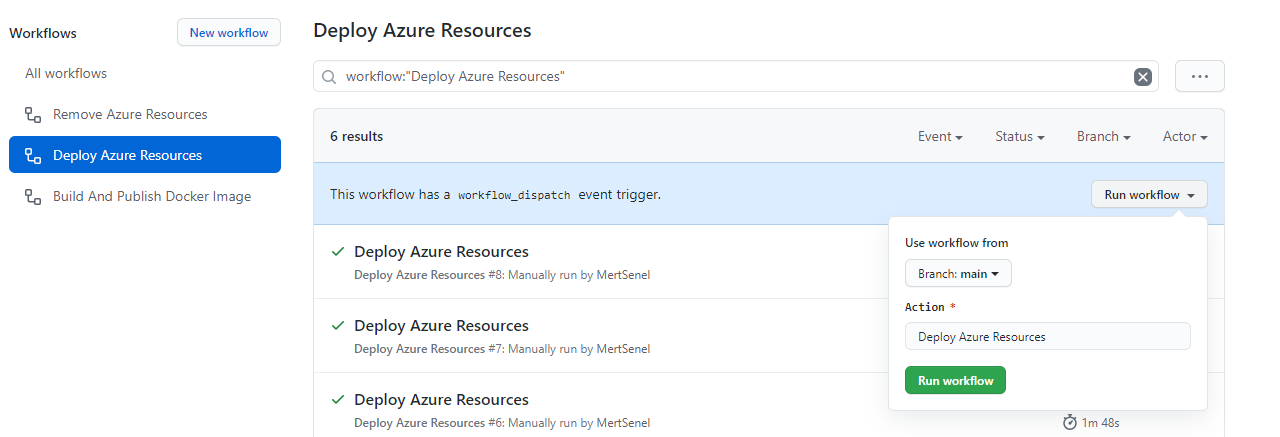Click the workflow icon beside Deploy Azure Resources

[x=33, y=156]
